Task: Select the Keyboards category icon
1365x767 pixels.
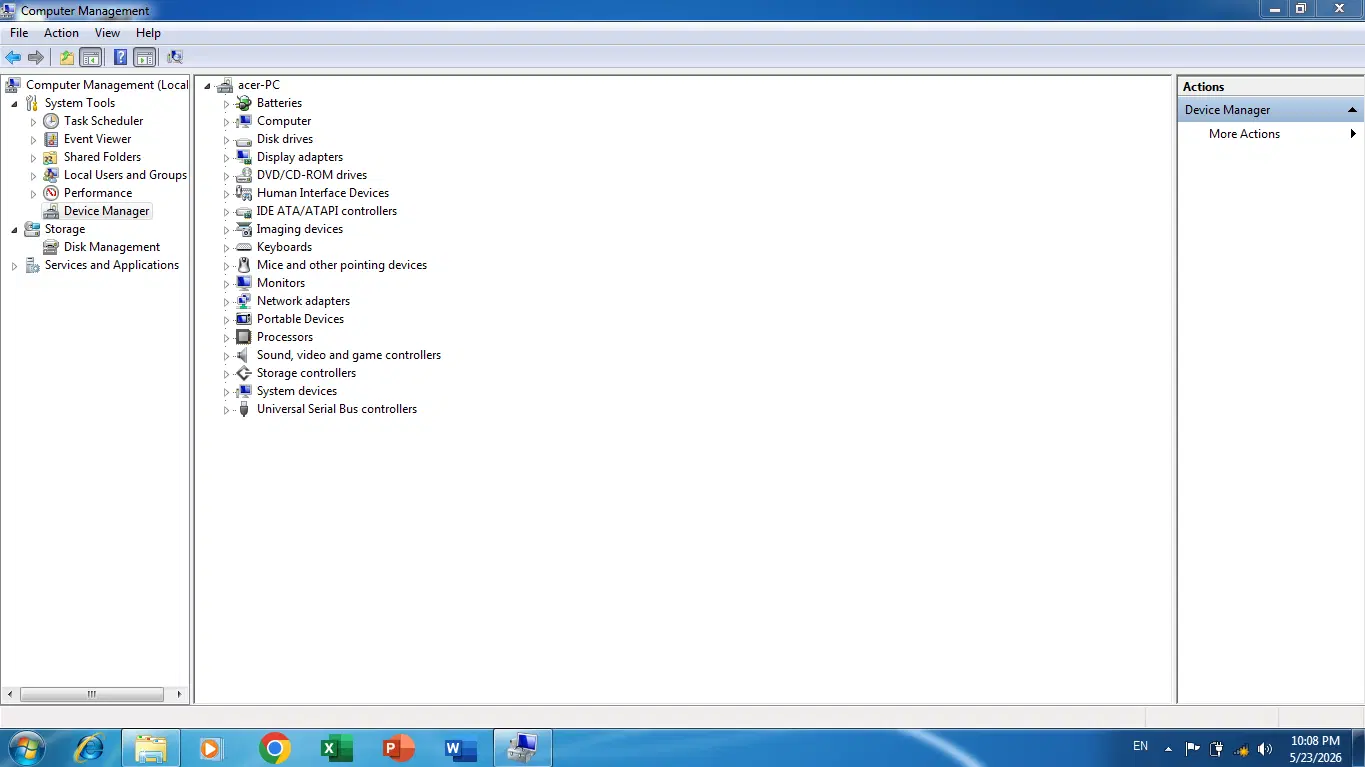Action: pyautogui.click(x=243, y=247)
